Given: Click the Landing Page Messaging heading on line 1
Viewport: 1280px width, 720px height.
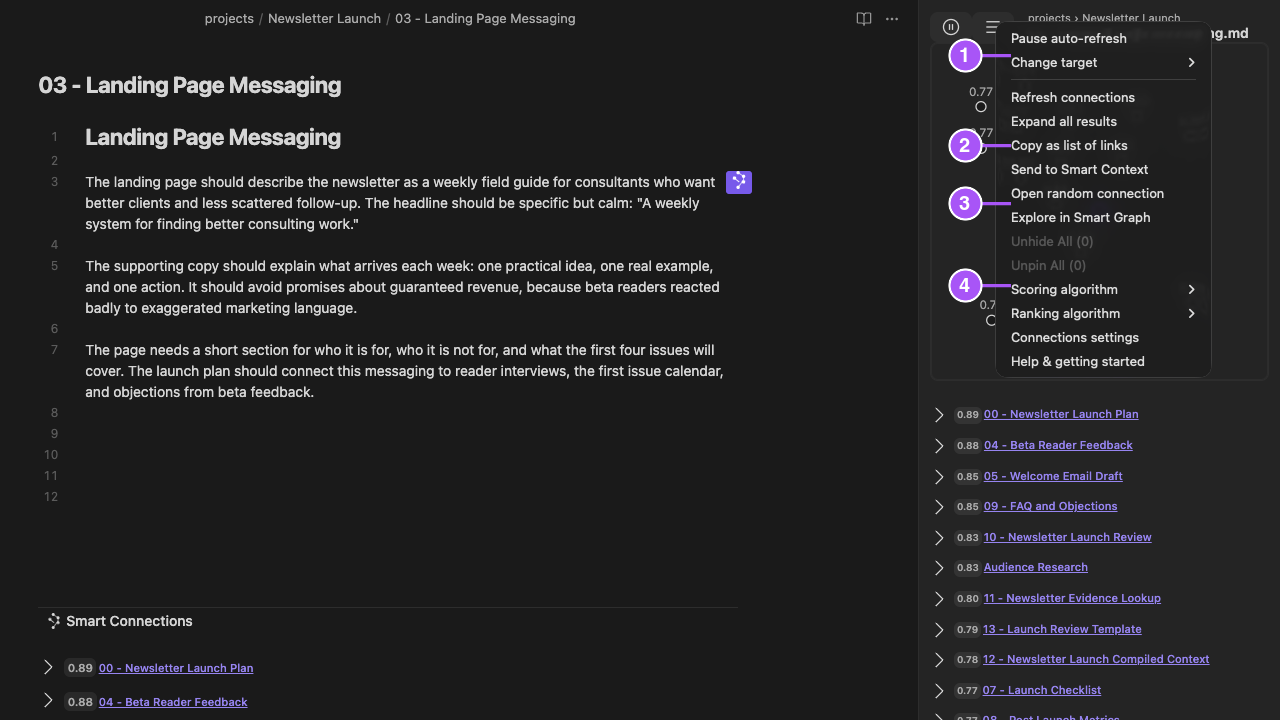Looking at the screenshot, I should [213, 137].
